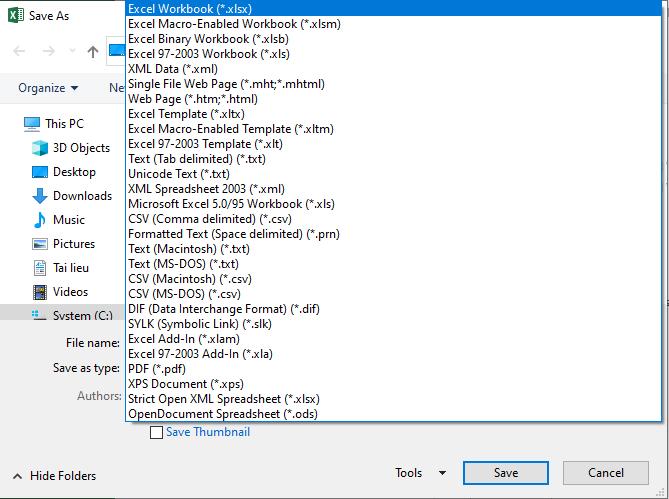The image size is (669, 499).
Task: Click the Excel app icon in title bar
Action: [16, 15]
